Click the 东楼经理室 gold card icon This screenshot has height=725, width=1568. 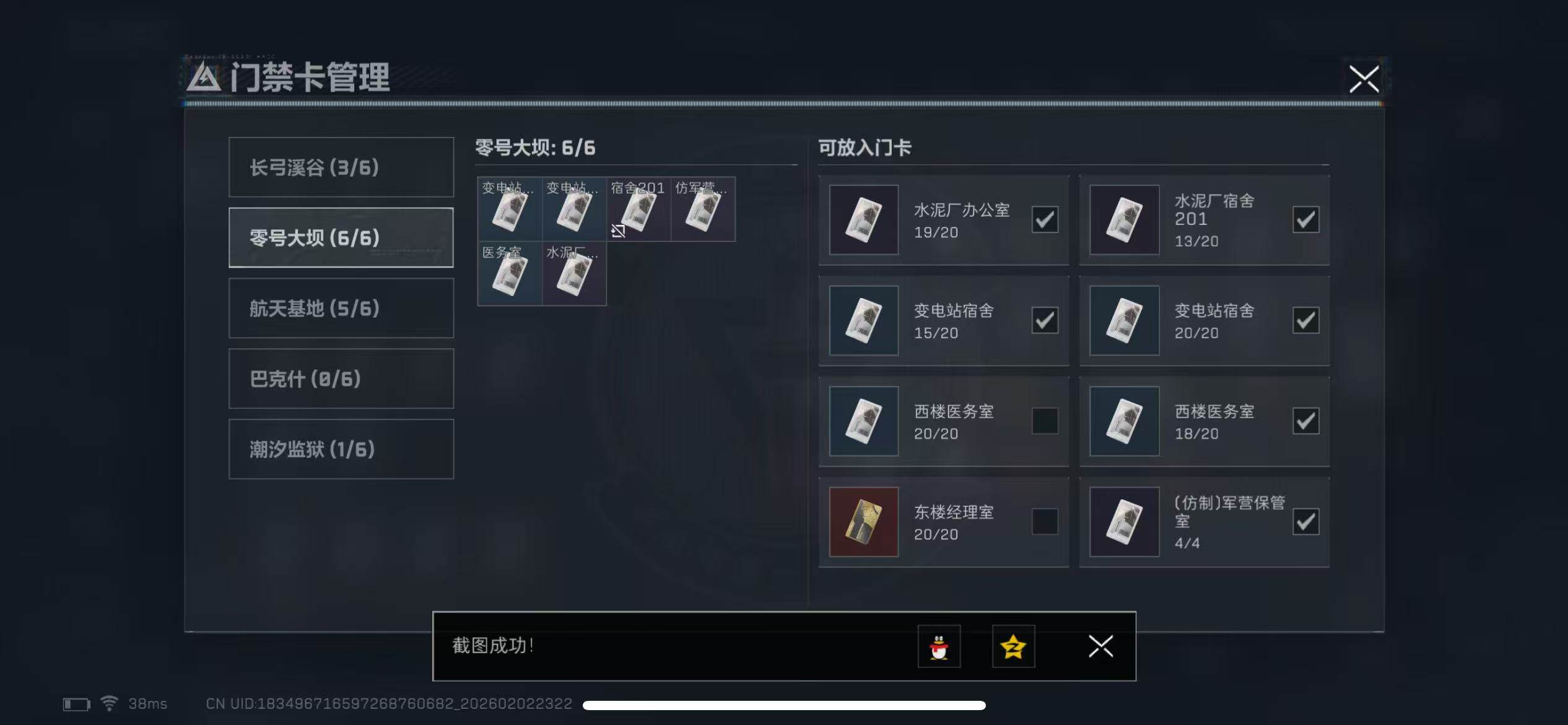coord(863,522)
